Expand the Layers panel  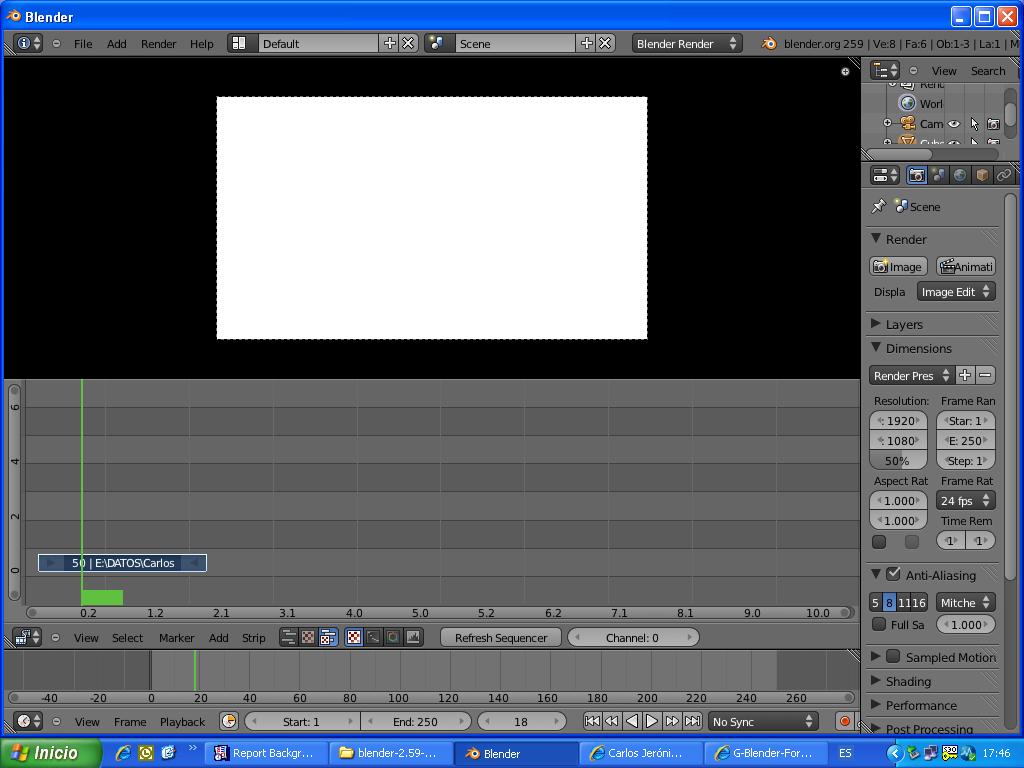coord(904,324)
